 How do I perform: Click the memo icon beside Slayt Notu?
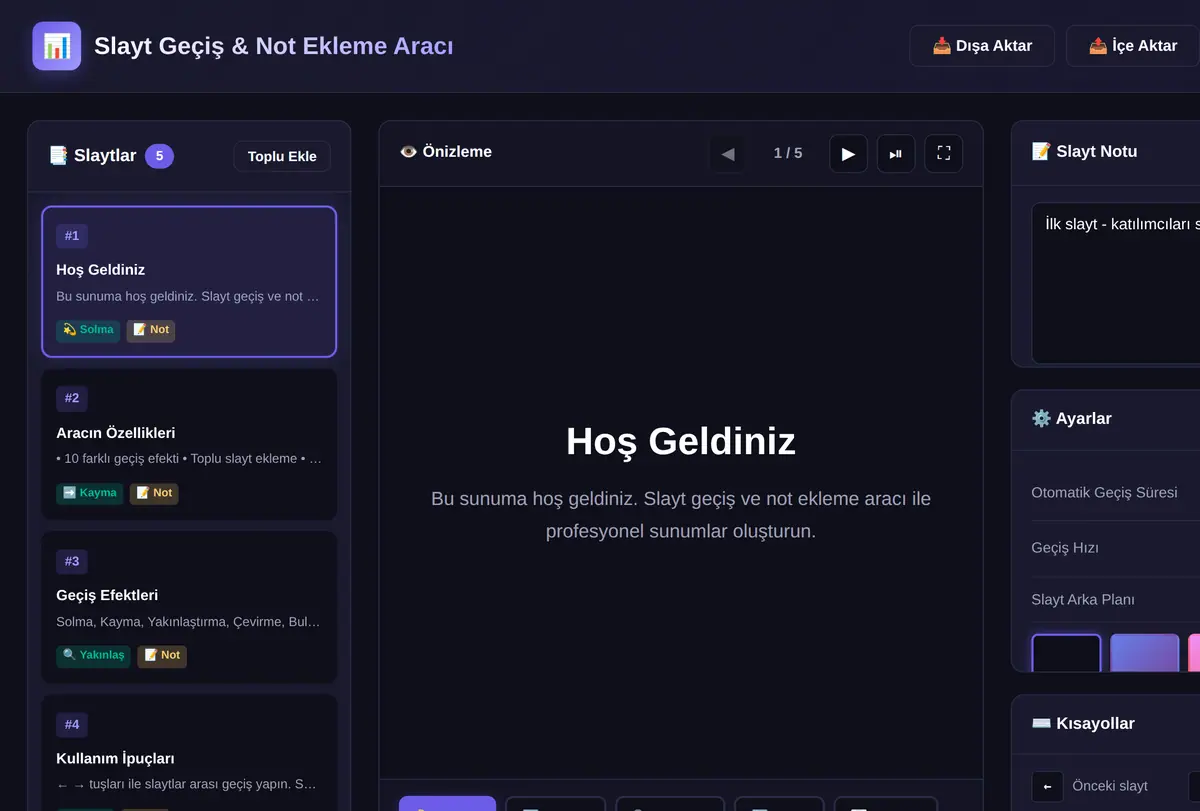pos(1041,152)
